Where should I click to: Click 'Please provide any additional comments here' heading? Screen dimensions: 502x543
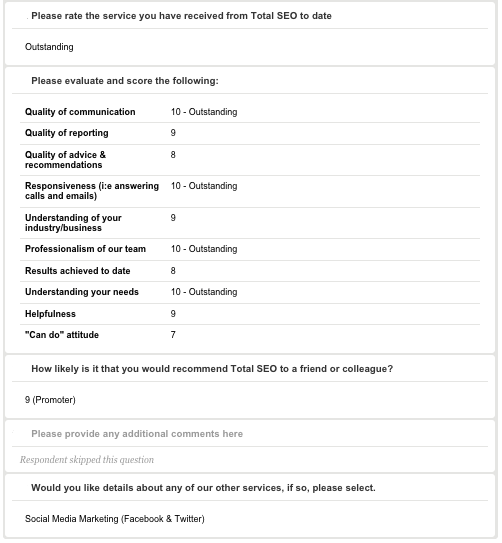point(137,434)
